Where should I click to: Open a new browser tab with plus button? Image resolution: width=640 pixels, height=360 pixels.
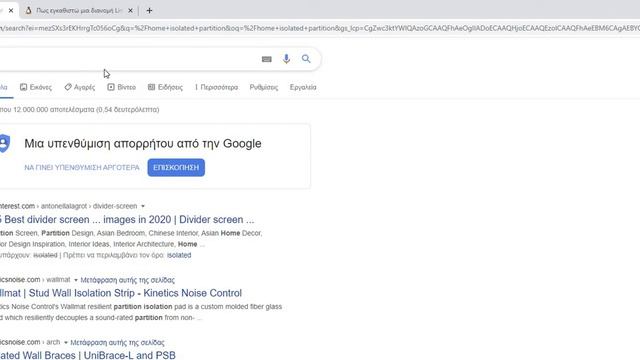(x=149, y=11)
